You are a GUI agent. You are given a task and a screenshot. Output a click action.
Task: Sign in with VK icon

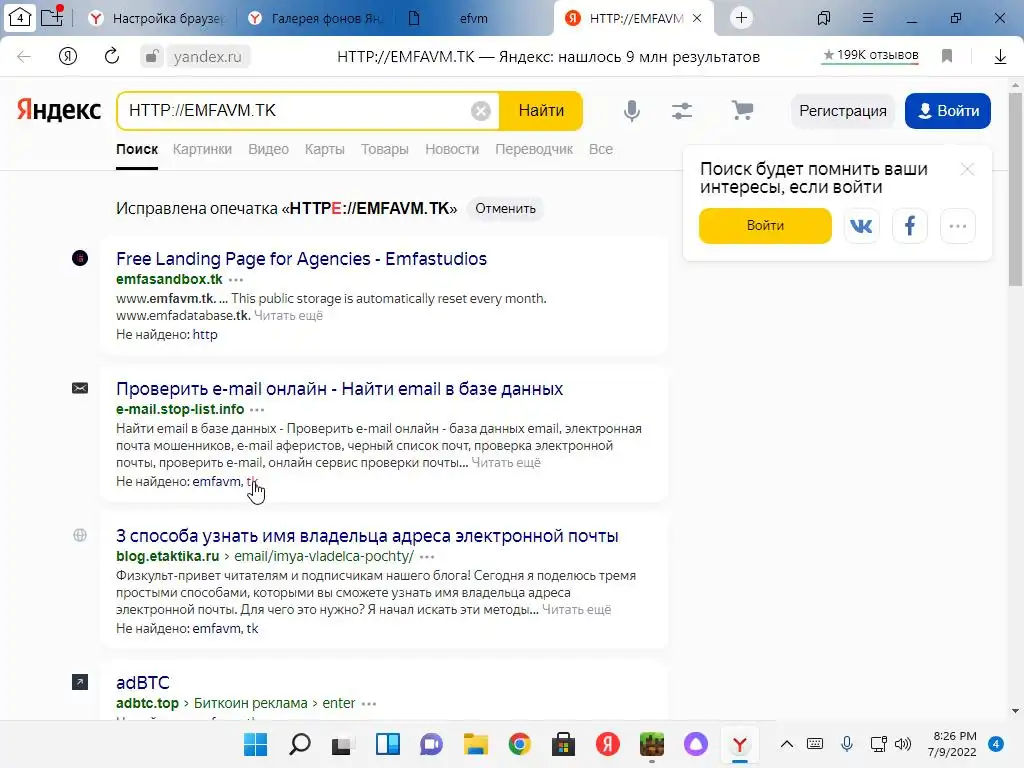click(861, 226)
